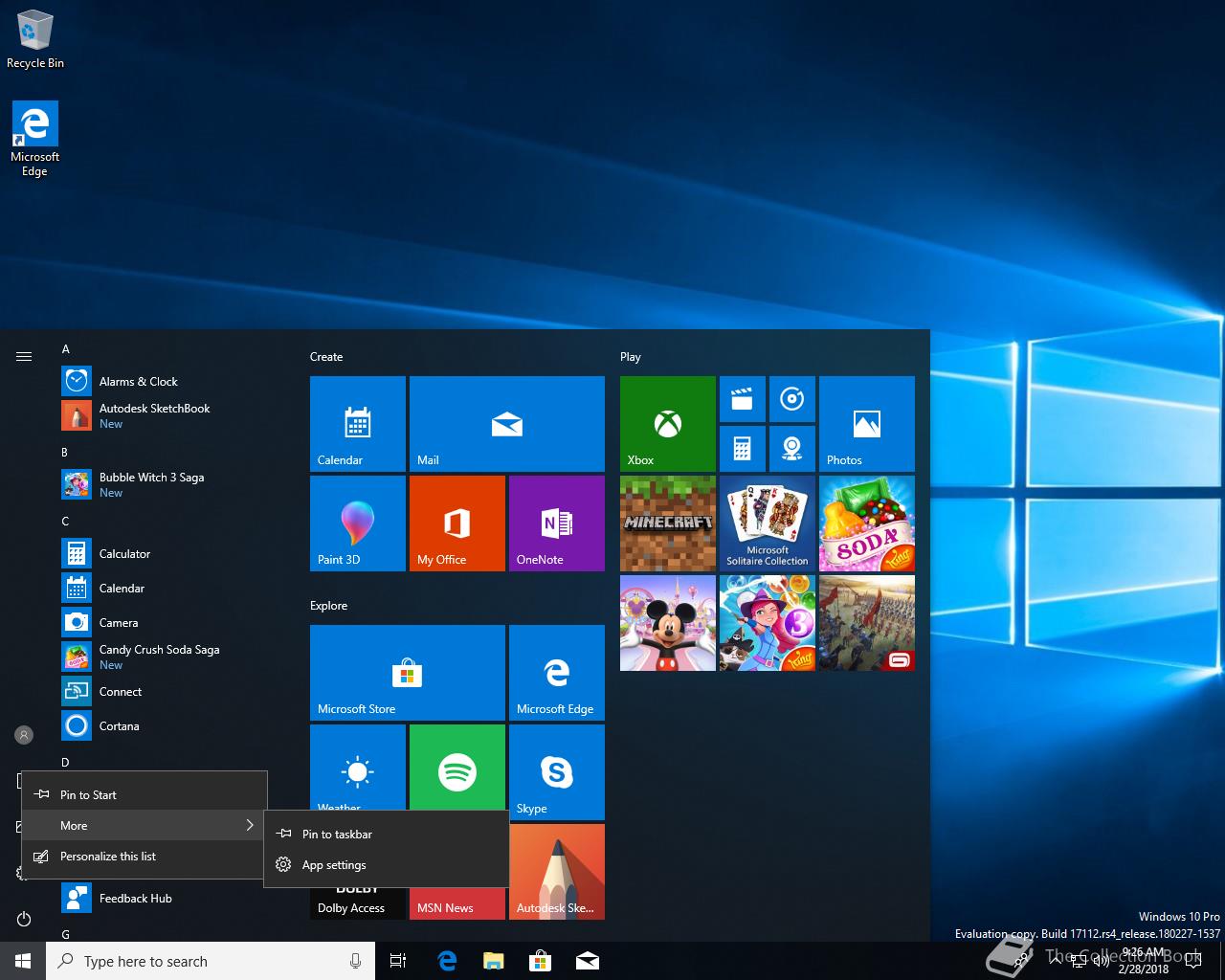Click letter B header in app list

[x=65, y=453]
